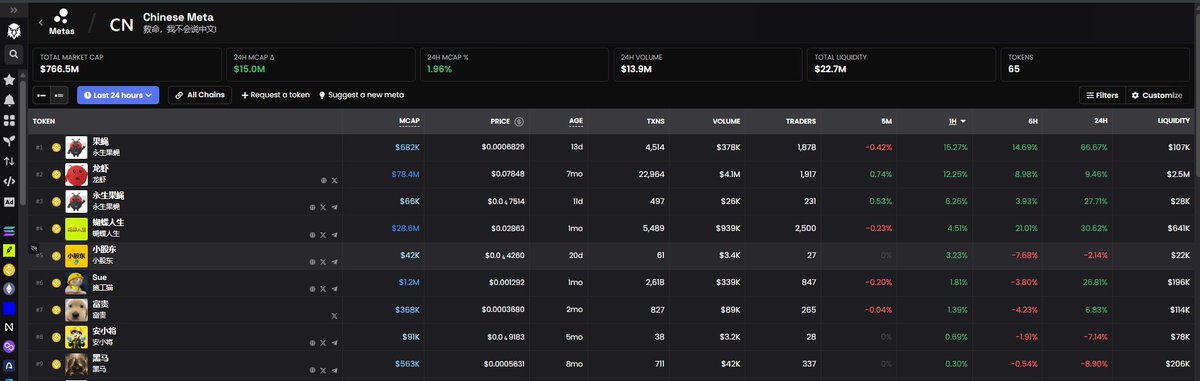
Task: Sort by the TXNS column header
Action: (655, 121)
